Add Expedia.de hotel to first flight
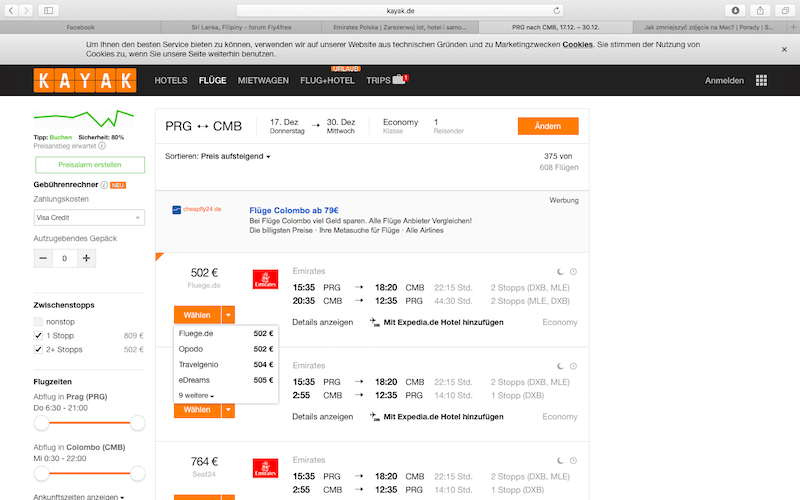 [x=437, y=322]
